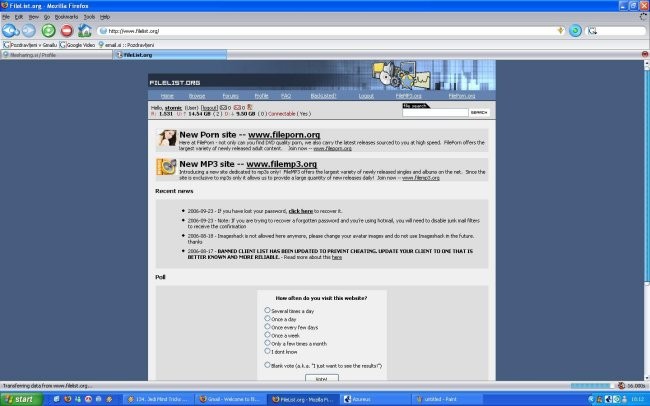Open the Home page icon in the toolbar
This screenshot has width=650, height=406.
[x=85, y=30]
